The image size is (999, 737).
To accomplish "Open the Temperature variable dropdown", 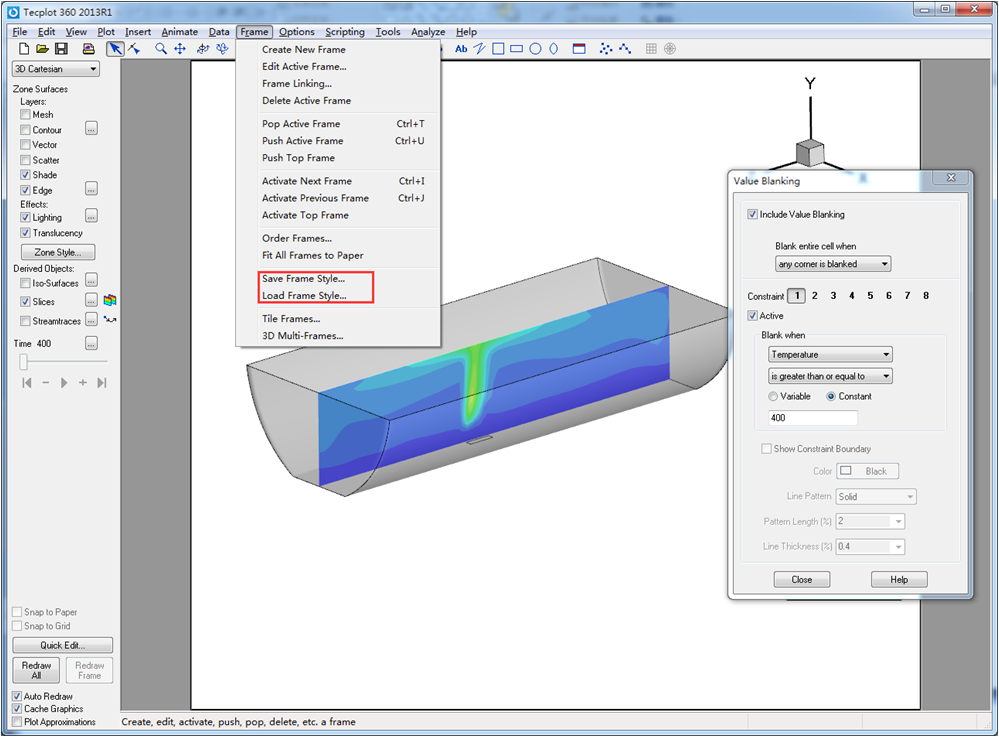I will pos(830,354).
